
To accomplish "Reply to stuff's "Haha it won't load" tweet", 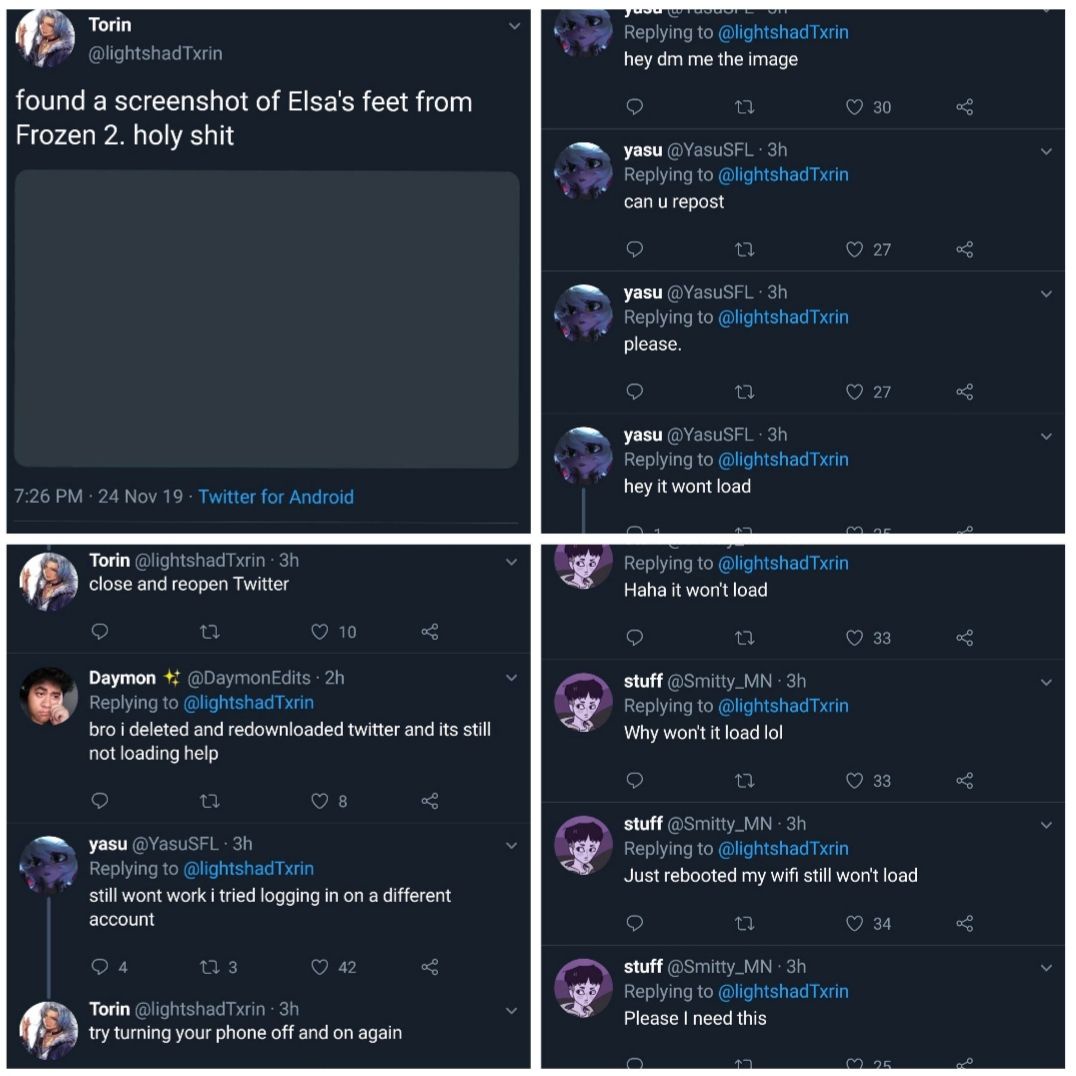I will point(634,638).
